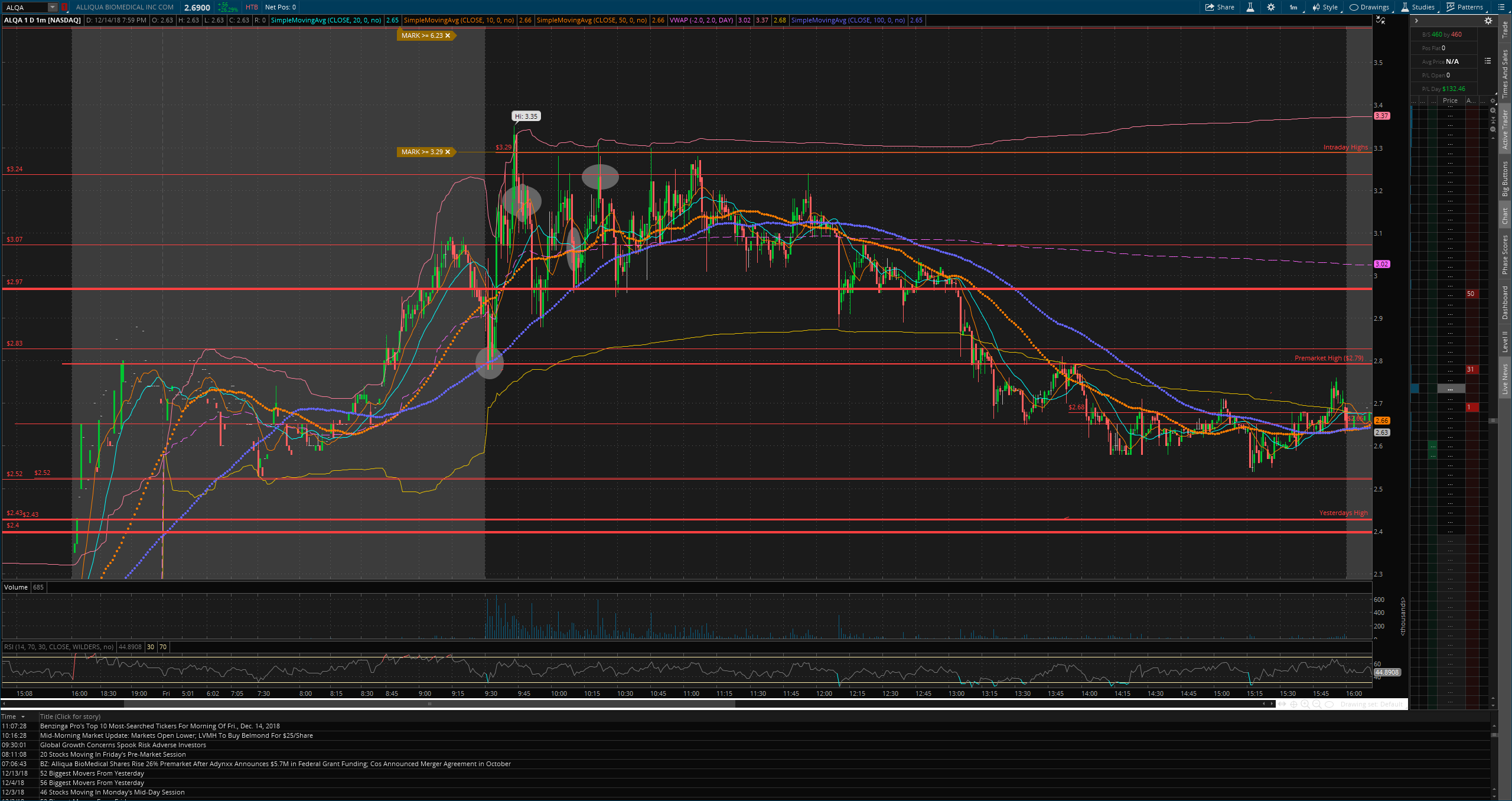The width and height of the screenshot is (1512, 801).
Task: Toggle the chart collapse arrows icon
Action: coord(1380,20)
